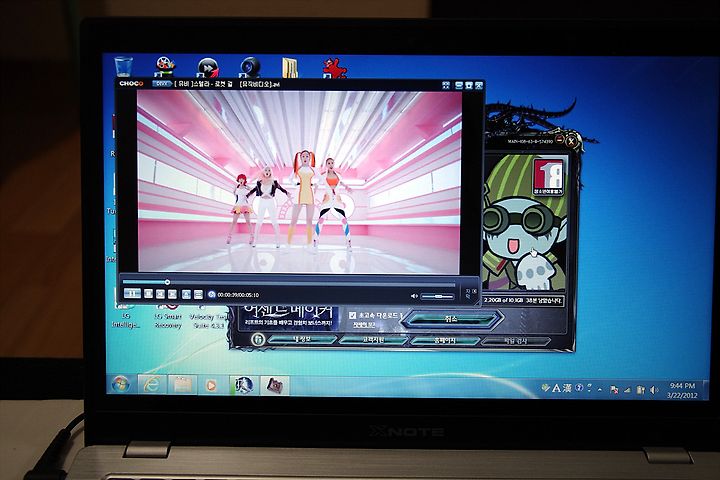Open the LG Smart Recovery shortcut
Viewport: 720px width, 480px height.
click(x=168, y=317)
